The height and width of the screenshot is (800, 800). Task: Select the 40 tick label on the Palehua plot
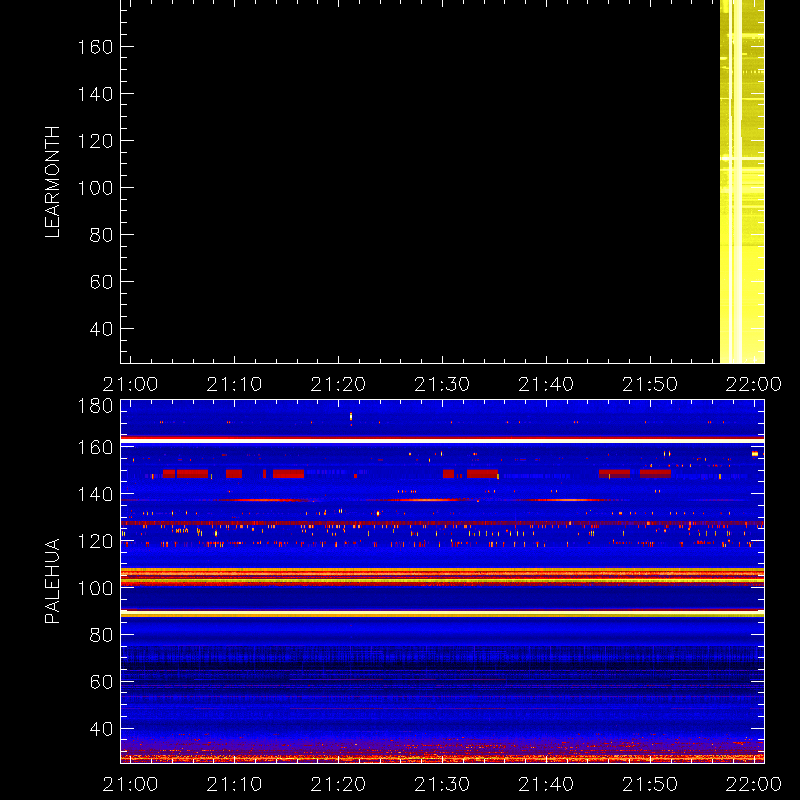(x=102, y=729)
